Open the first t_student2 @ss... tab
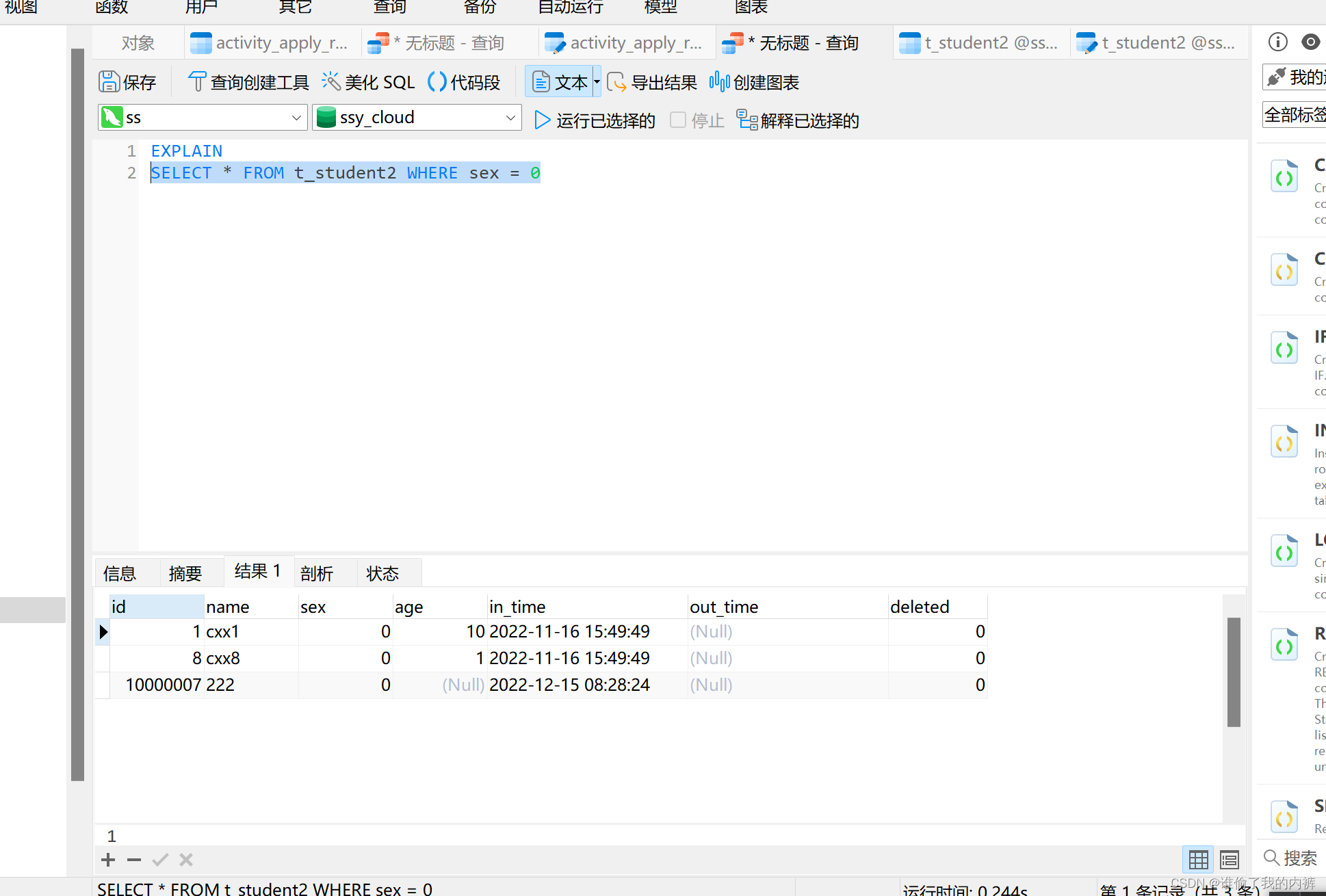This screenshot has width=1326, height=896. (x=980, y=43)
